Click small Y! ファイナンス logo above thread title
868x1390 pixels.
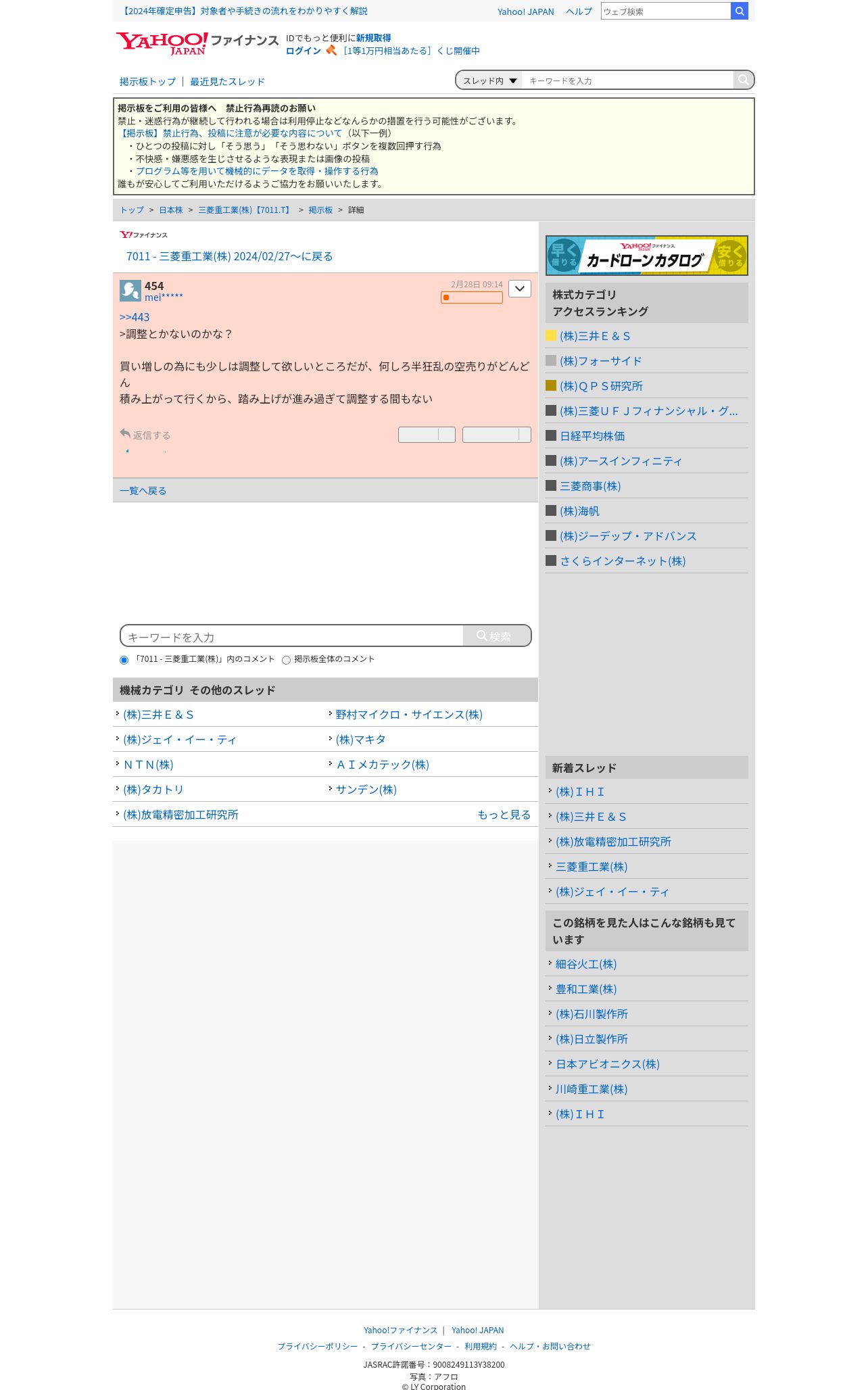(143, 235)
